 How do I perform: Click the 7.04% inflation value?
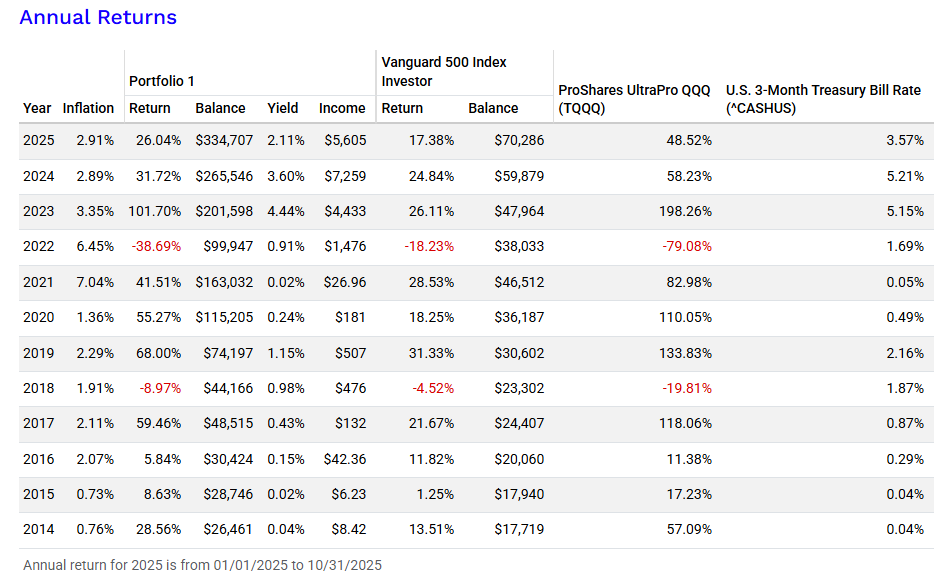[95, 282]
